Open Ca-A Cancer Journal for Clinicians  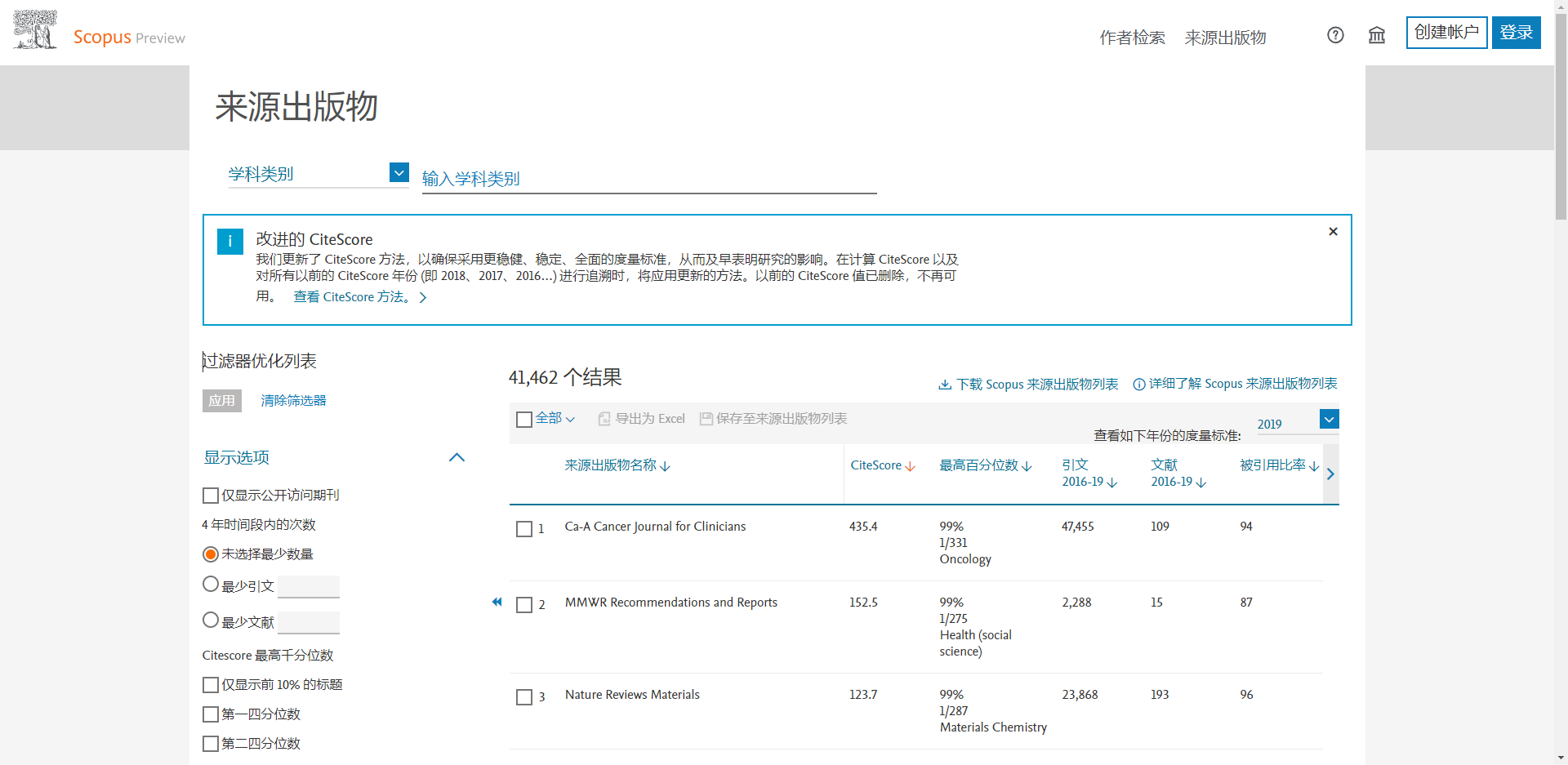coord(655,527)
